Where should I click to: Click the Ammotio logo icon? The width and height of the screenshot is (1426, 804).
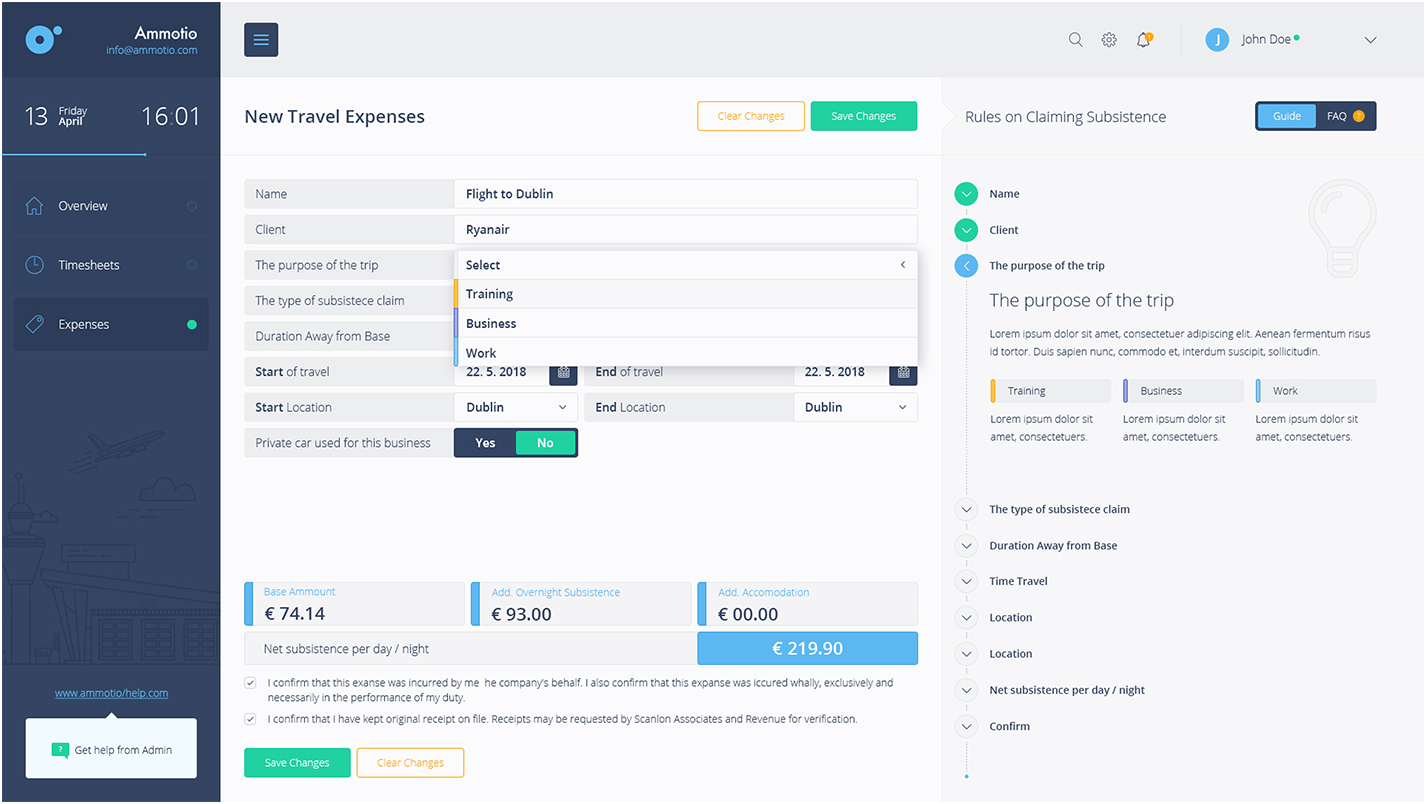click(x=42, y=40)
